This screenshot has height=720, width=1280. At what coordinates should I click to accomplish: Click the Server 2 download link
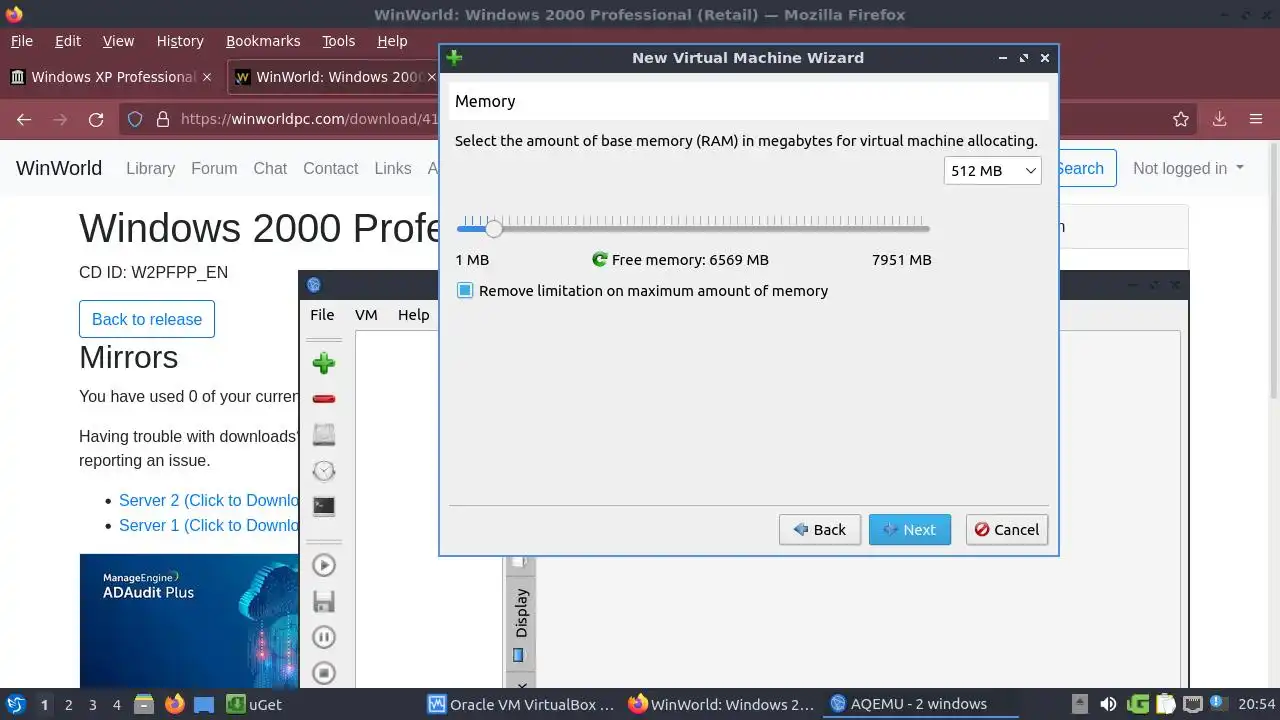[209, 500]
